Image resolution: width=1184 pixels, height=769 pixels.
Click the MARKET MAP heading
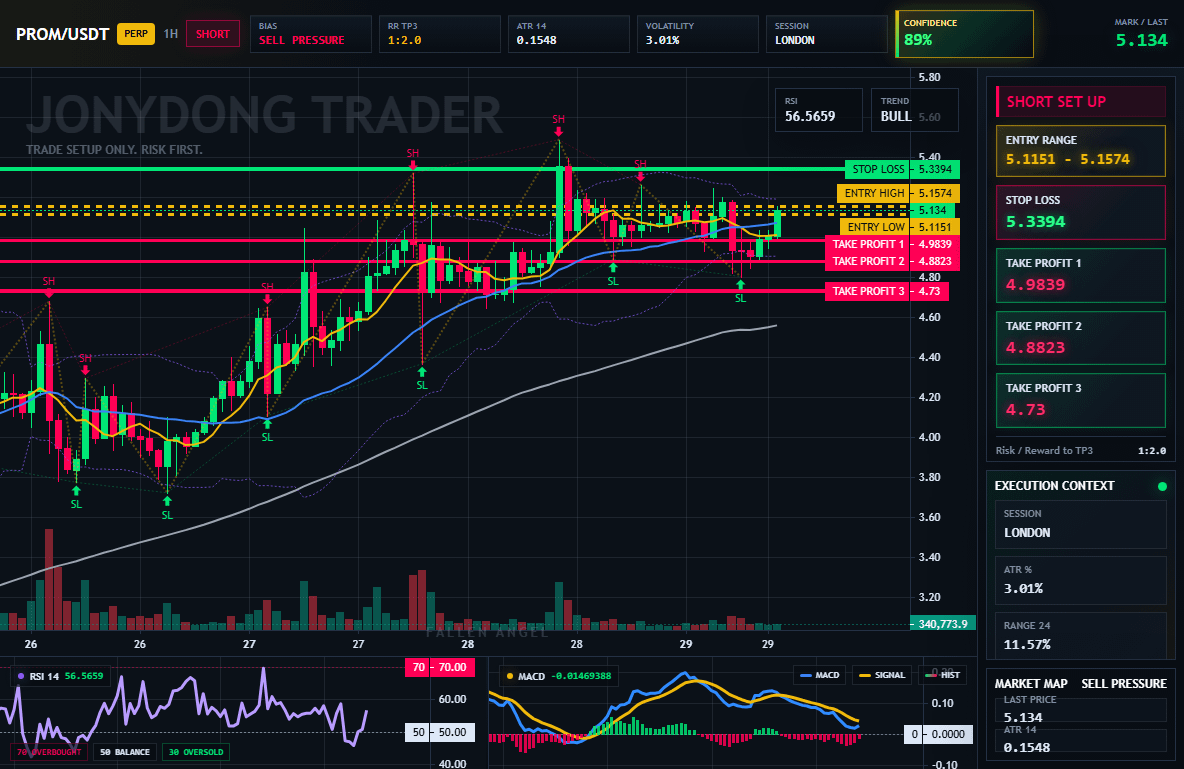tap(1031, 684)
